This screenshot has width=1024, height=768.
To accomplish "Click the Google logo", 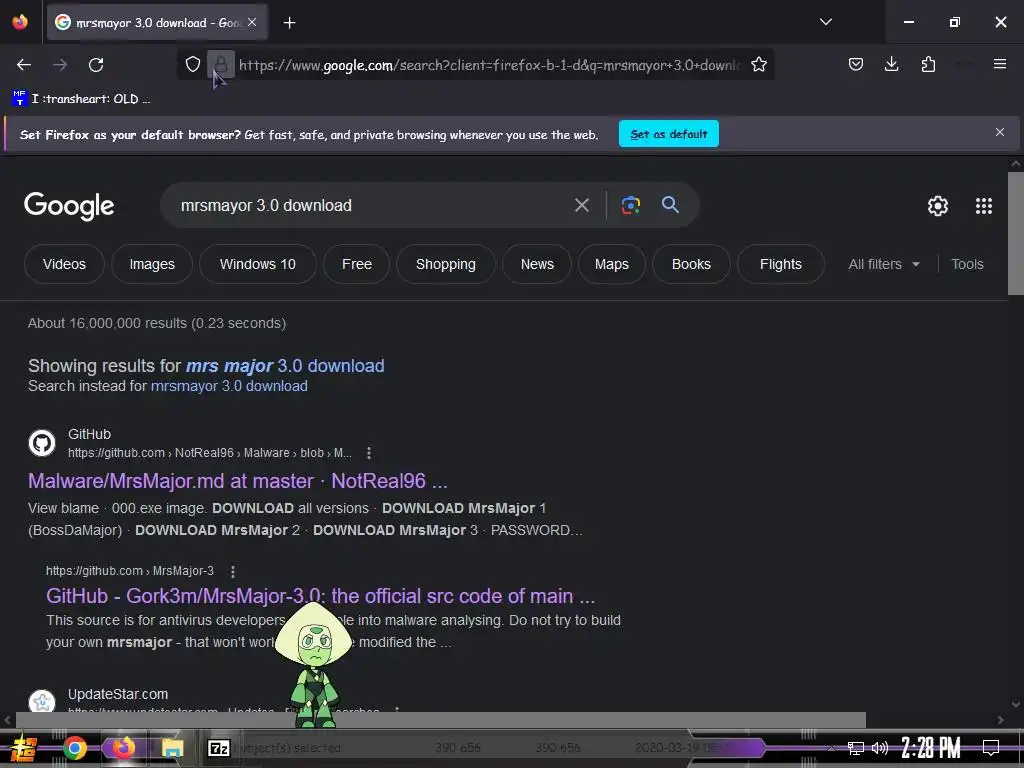I will (69, 206).
